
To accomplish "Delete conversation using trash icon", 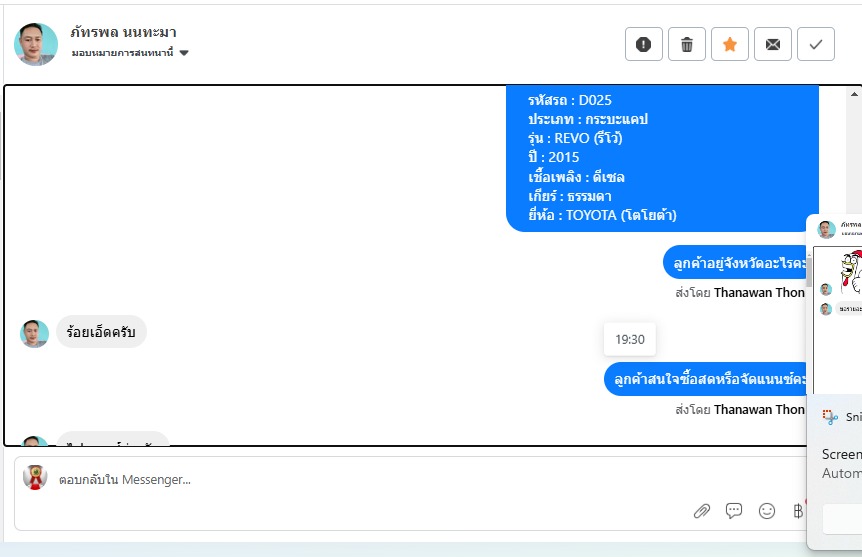I will pyautogui.click(x=687, y=44).
